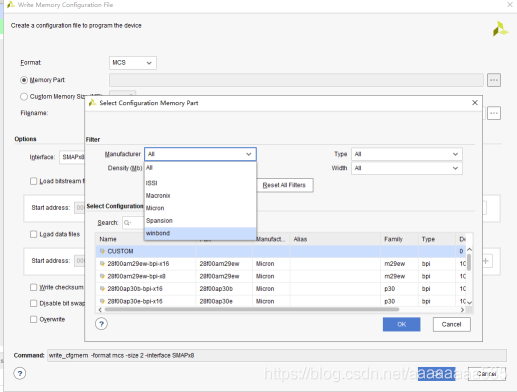Viewport: 517px width, 392px height.
Task: Collapse the Manufacturer dropdown
Action: pyautogui.click(x=200, y=154)
